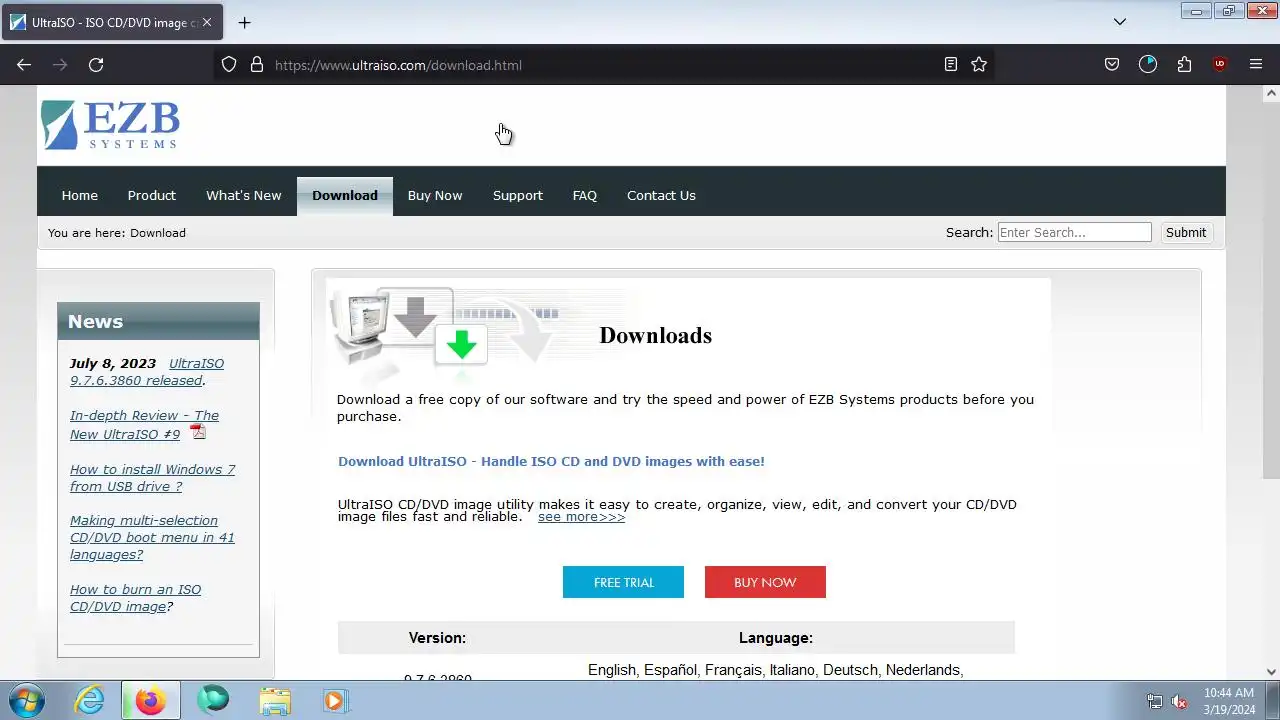Open the Firefox account circular icon
This screenshot has width=1280, height=720.
point(1148,65)
